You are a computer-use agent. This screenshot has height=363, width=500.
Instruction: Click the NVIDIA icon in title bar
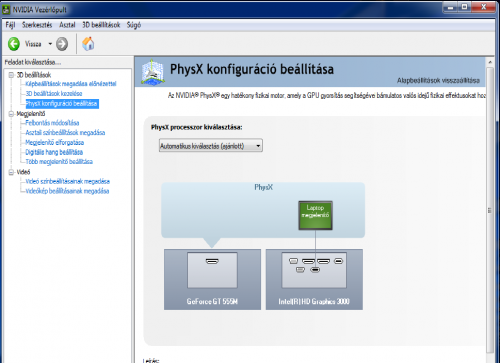6,9
